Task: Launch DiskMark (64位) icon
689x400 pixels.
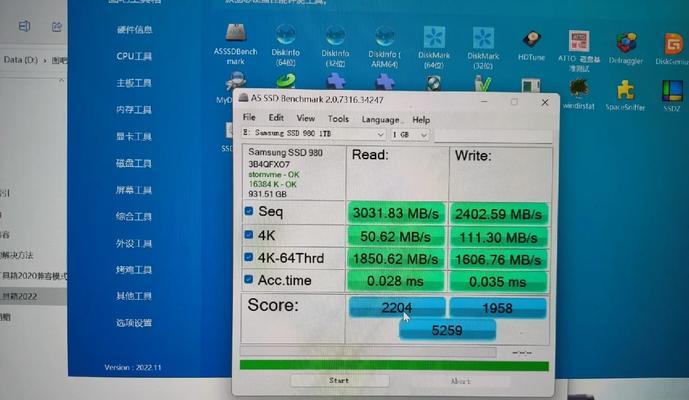Action: (434, 38)
